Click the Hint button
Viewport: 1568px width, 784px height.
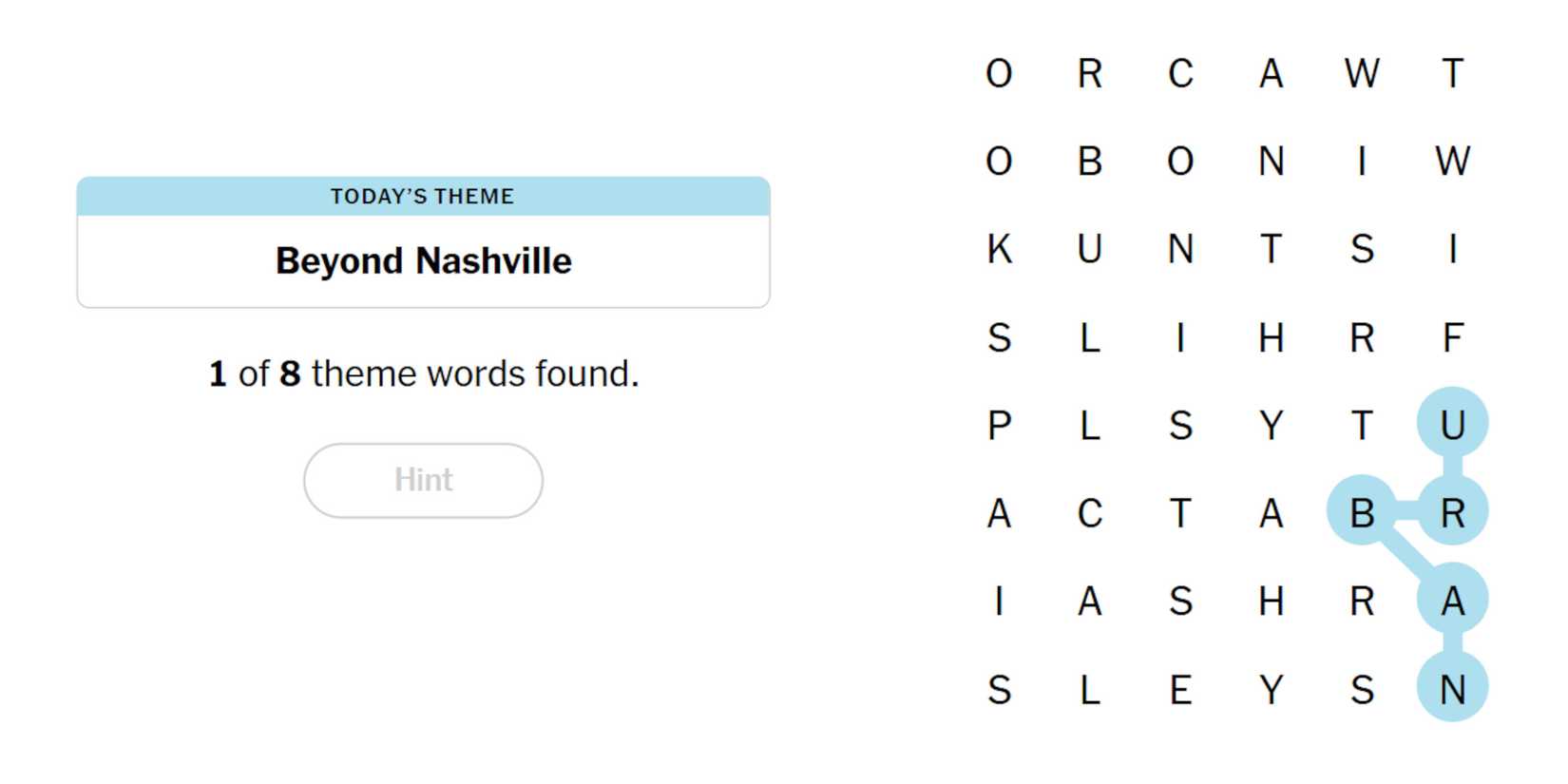[423, 480]
